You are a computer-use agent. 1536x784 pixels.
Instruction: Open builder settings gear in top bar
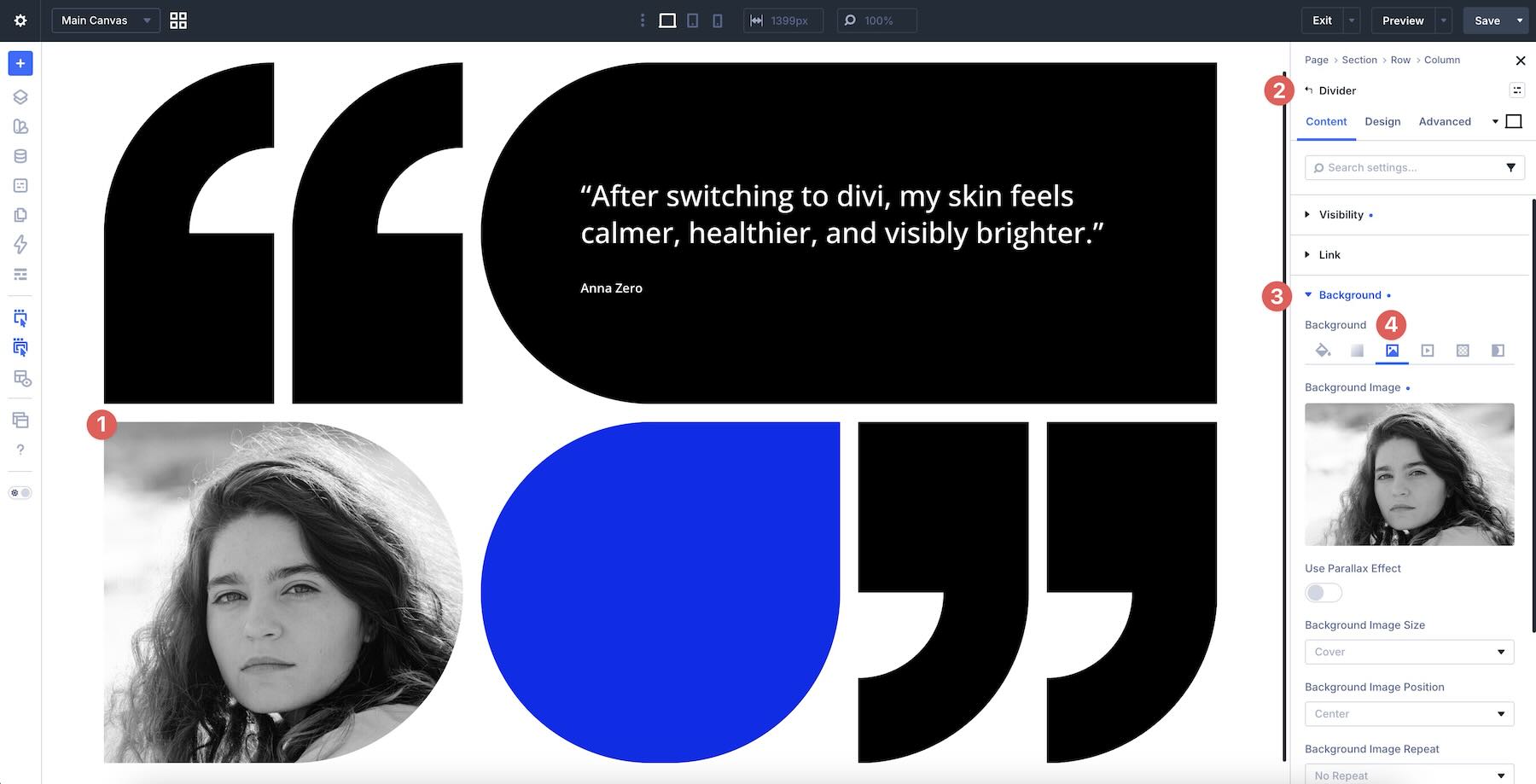(20, 20)
